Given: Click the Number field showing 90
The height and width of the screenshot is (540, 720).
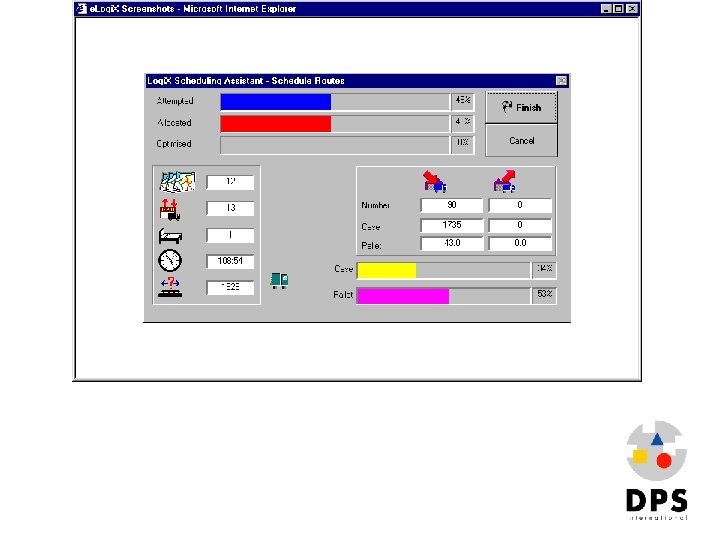Looking at the screenshot, I should 452,205.
